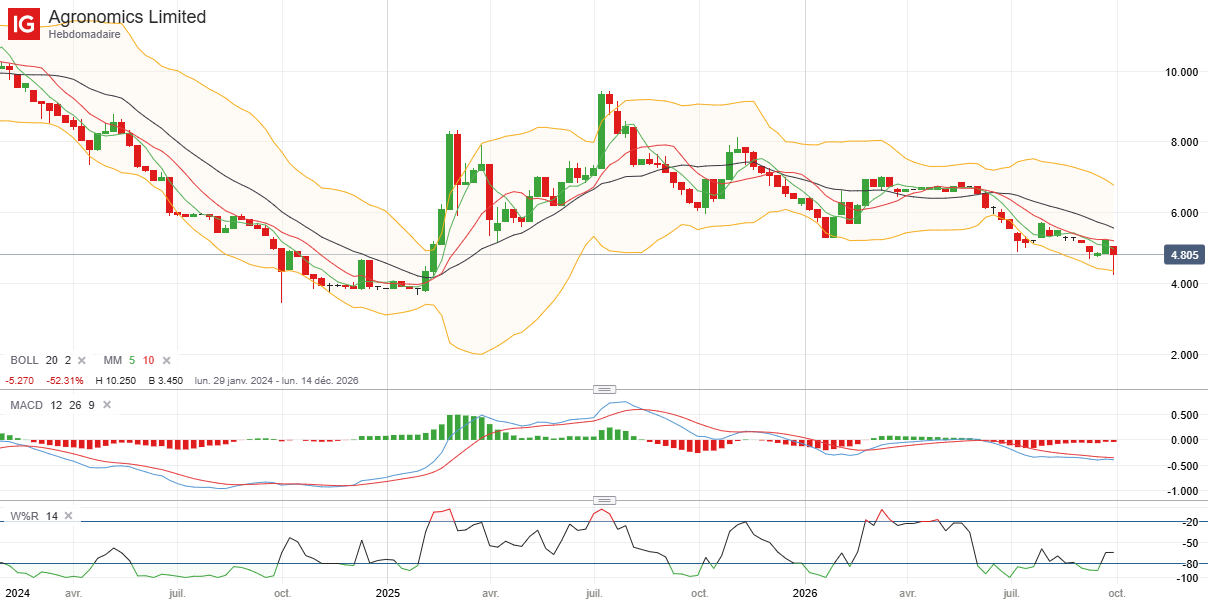Select the green MM period value 5
The image size is (1208, 602).
click(131, 360)
